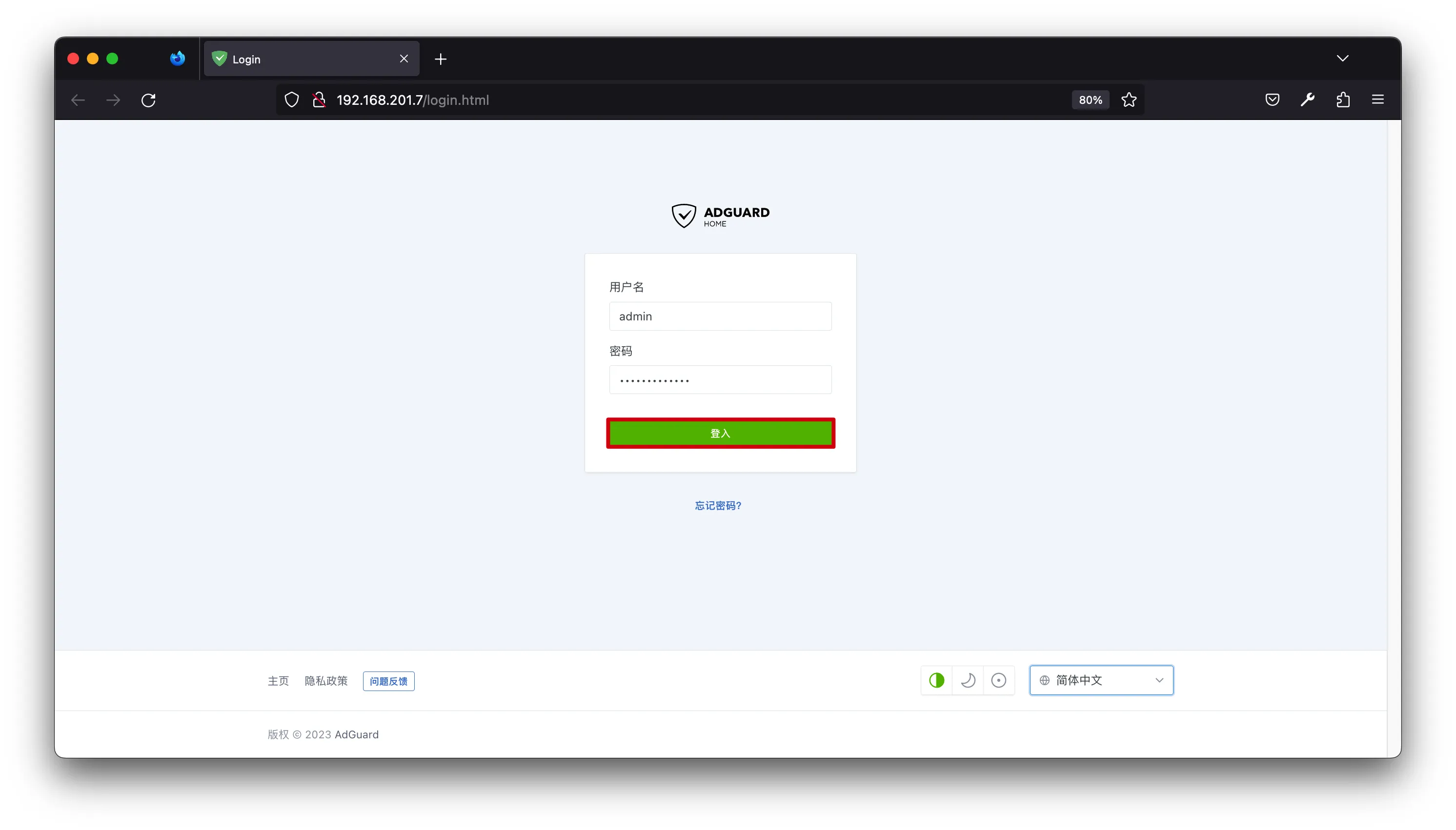Click the AdGuard Home logo
The image size is (1456, 830).
pyautogui.click(x=720, y=216)
